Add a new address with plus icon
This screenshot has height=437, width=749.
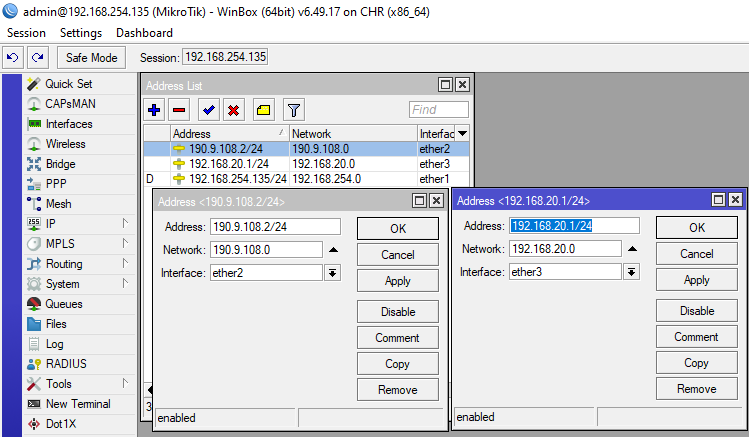154,110
